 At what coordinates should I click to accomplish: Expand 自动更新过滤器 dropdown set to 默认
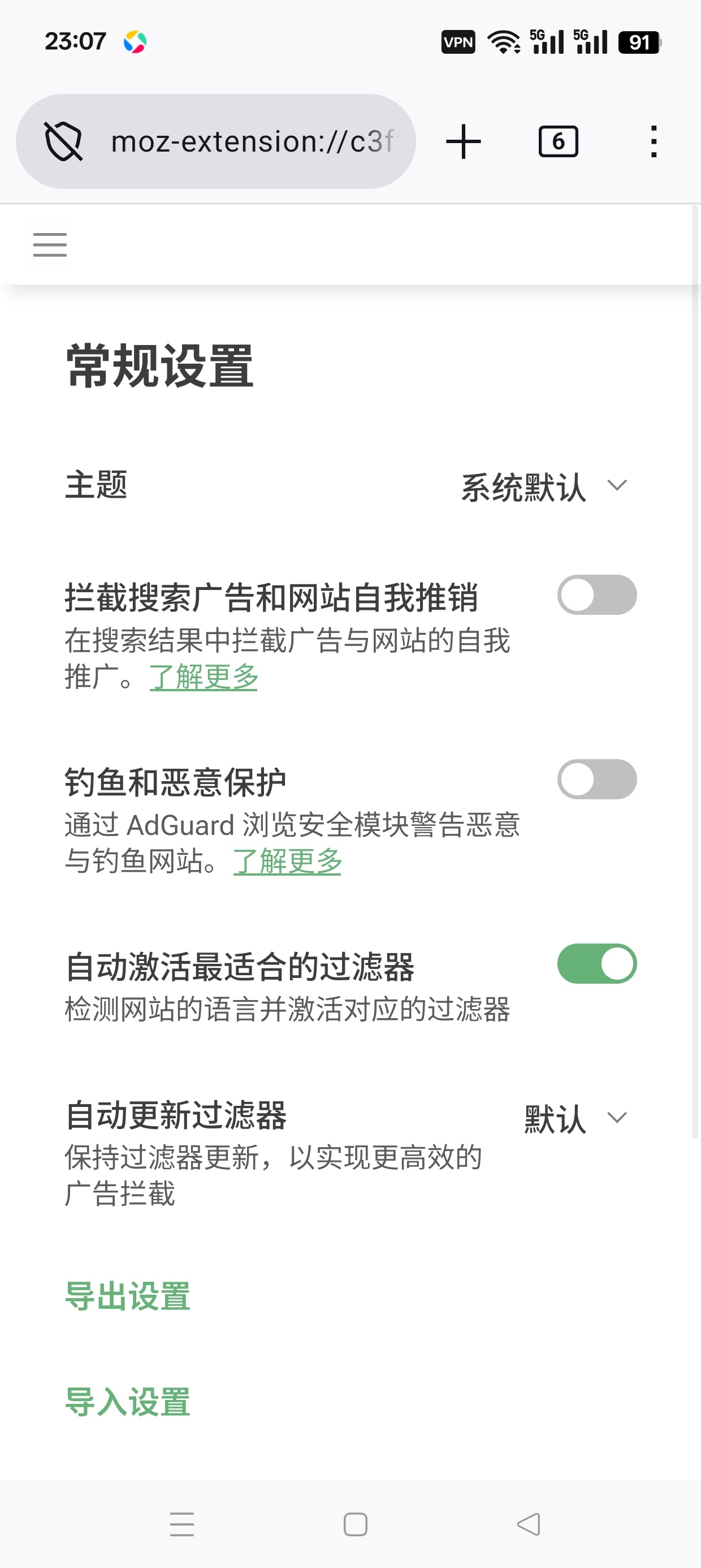(575, 1119)
